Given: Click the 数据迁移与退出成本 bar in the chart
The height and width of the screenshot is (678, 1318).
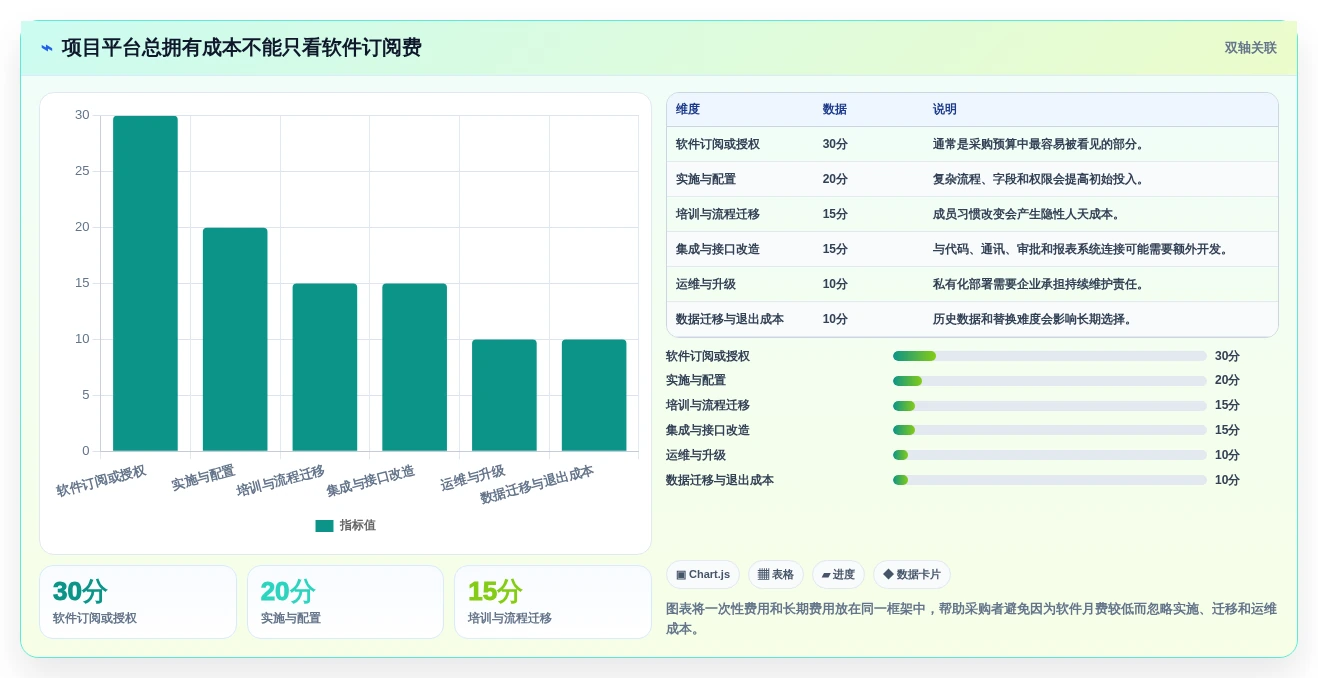Looking at the screenshot, I should tap(594, 395).
